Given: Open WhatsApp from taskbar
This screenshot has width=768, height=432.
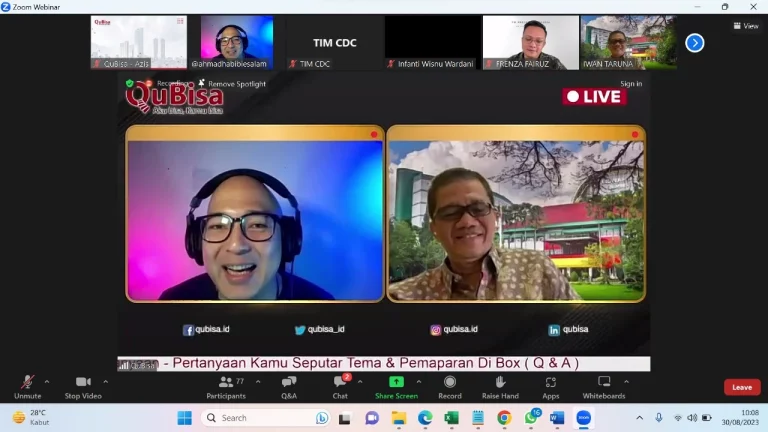Looking at the screenshot, I should pos(531,418).
